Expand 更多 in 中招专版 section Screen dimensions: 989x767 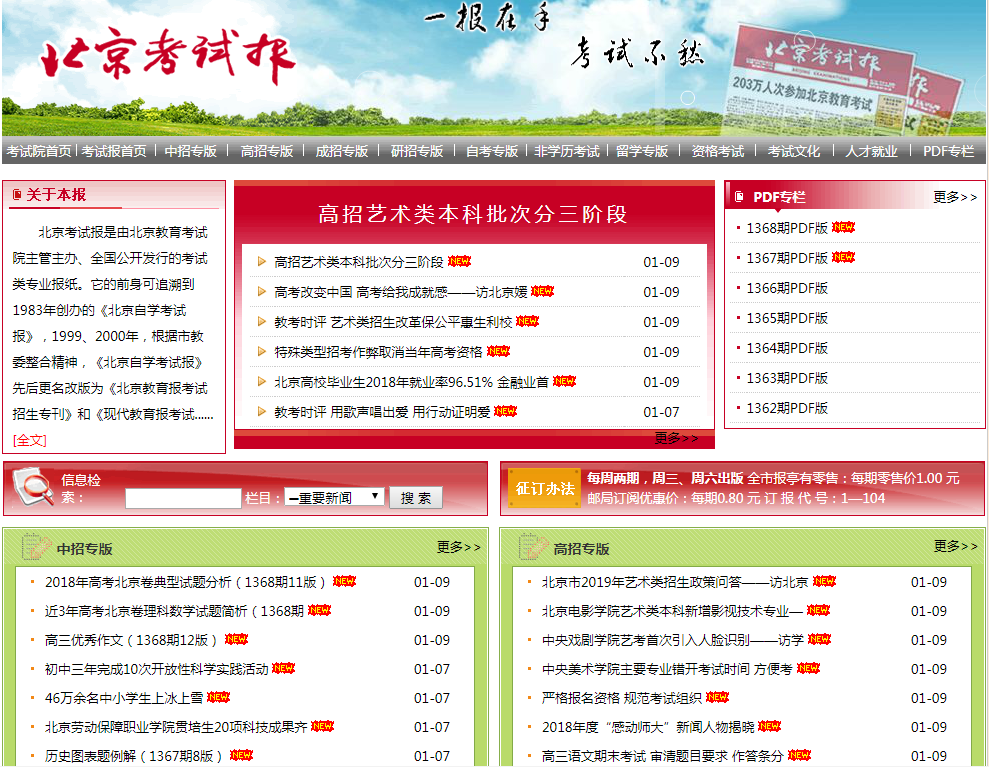458,547
